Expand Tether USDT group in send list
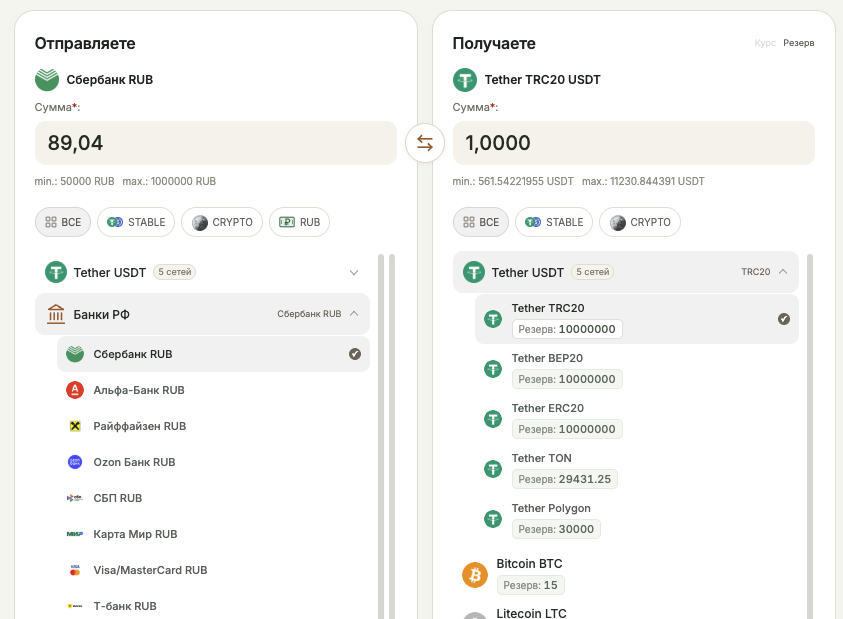 click(202, 272)
